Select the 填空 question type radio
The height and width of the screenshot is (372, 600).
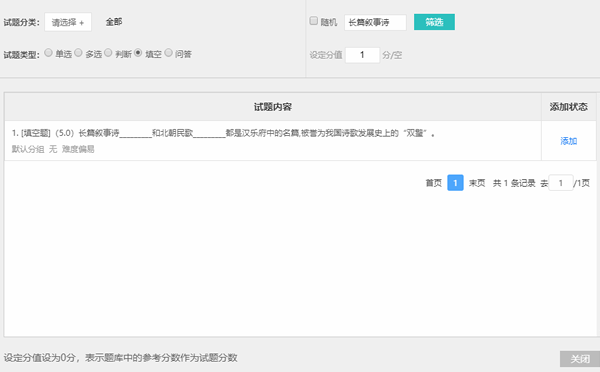click(x=138, y=53)
